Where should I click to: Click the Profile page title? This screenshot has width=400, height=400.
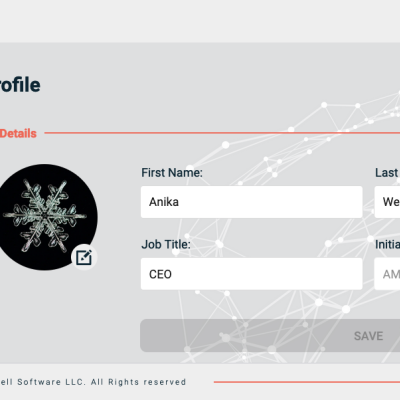point(20,85)
